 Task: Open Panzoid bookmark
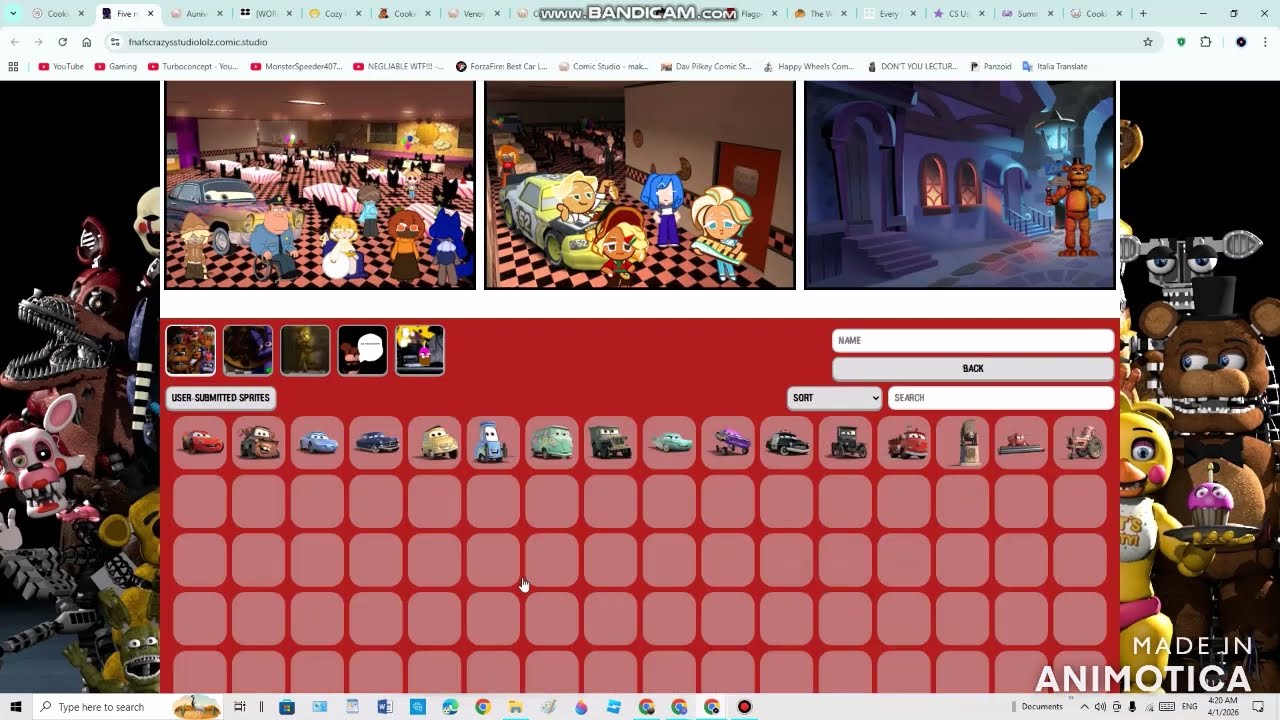990,66
